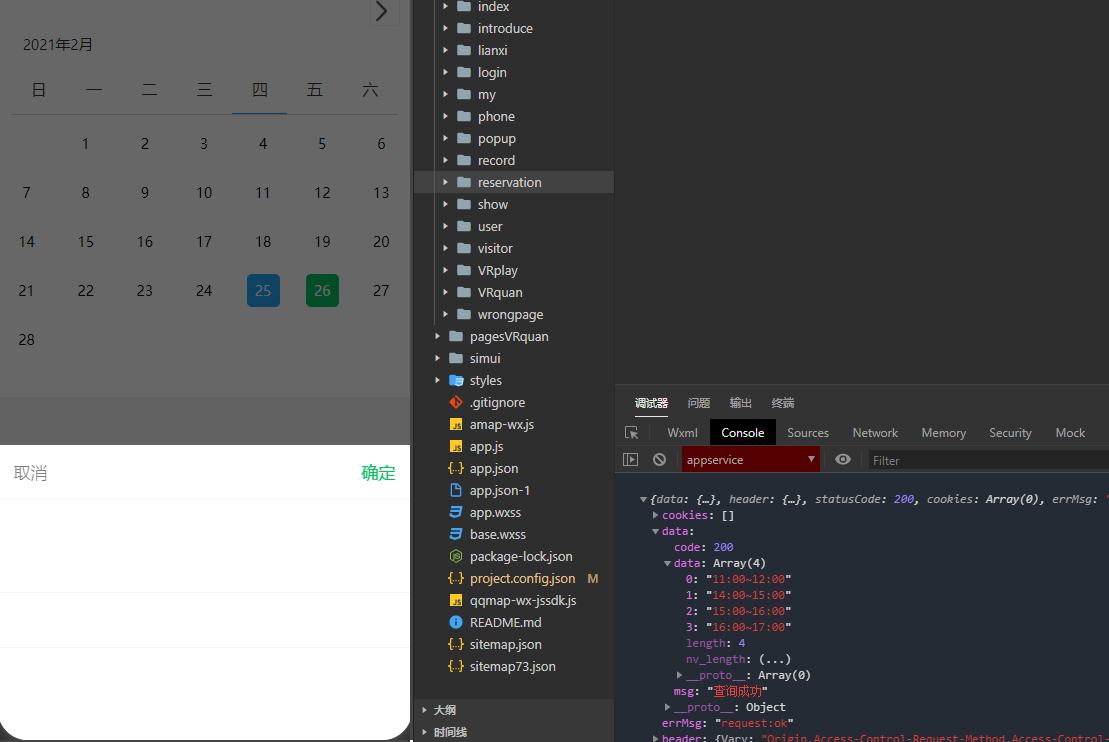
Task: Expand the cookies array entry
Action: tap(656, 516)
